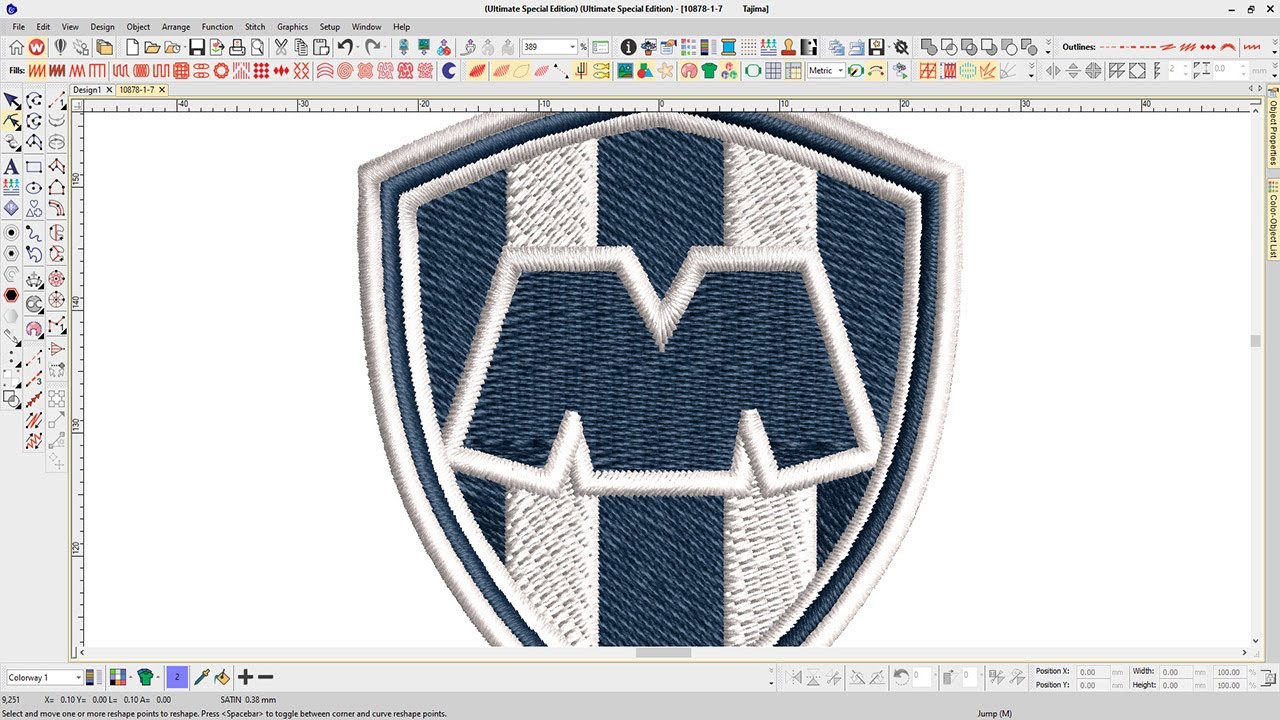The image size is (1280, 720).
Task: Click the paint bucket color icon
Action: [x=222, y=677]
